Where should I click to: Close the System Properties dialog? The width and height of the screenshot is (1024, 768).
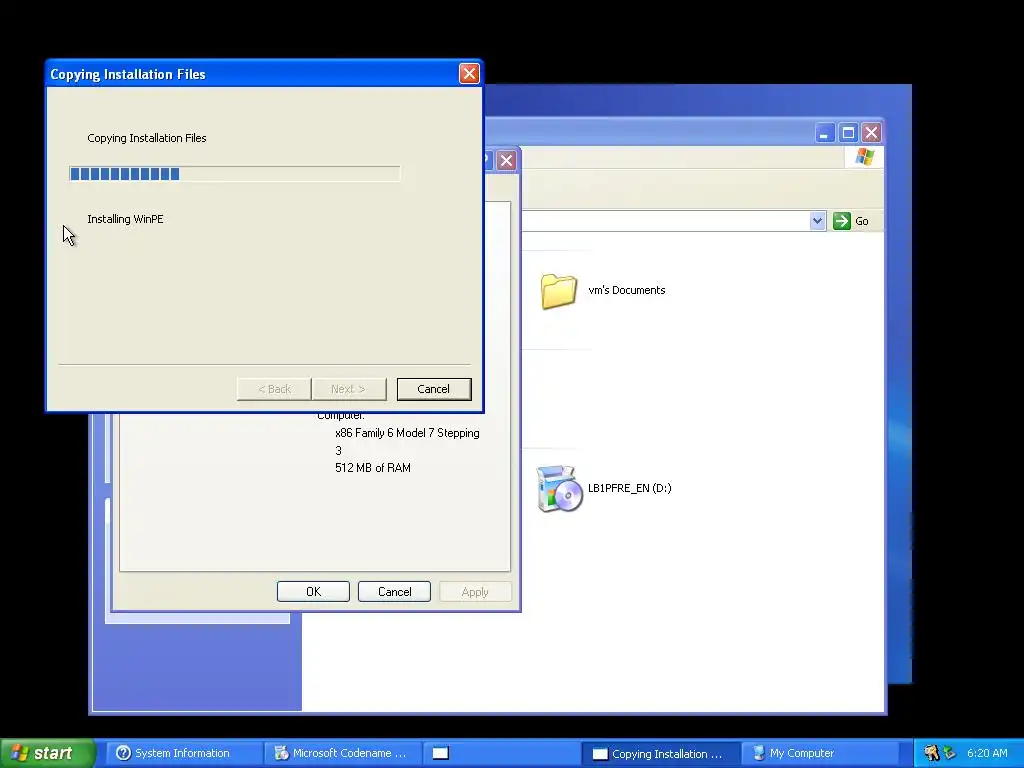click(506, 161)
